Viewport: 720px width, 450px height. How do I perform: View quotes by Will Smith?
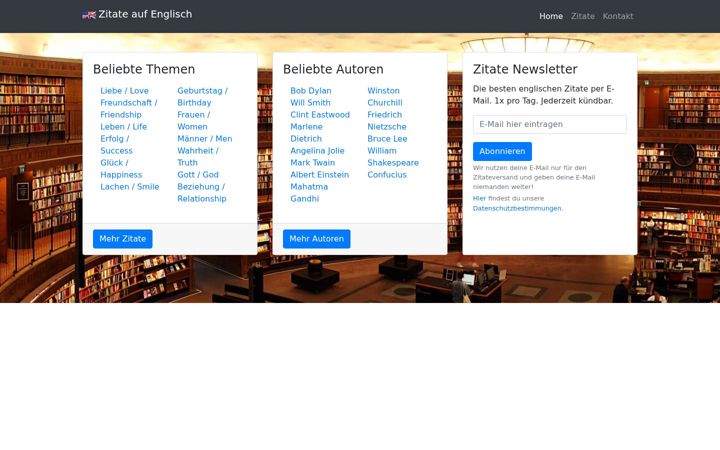coord(310,103)
